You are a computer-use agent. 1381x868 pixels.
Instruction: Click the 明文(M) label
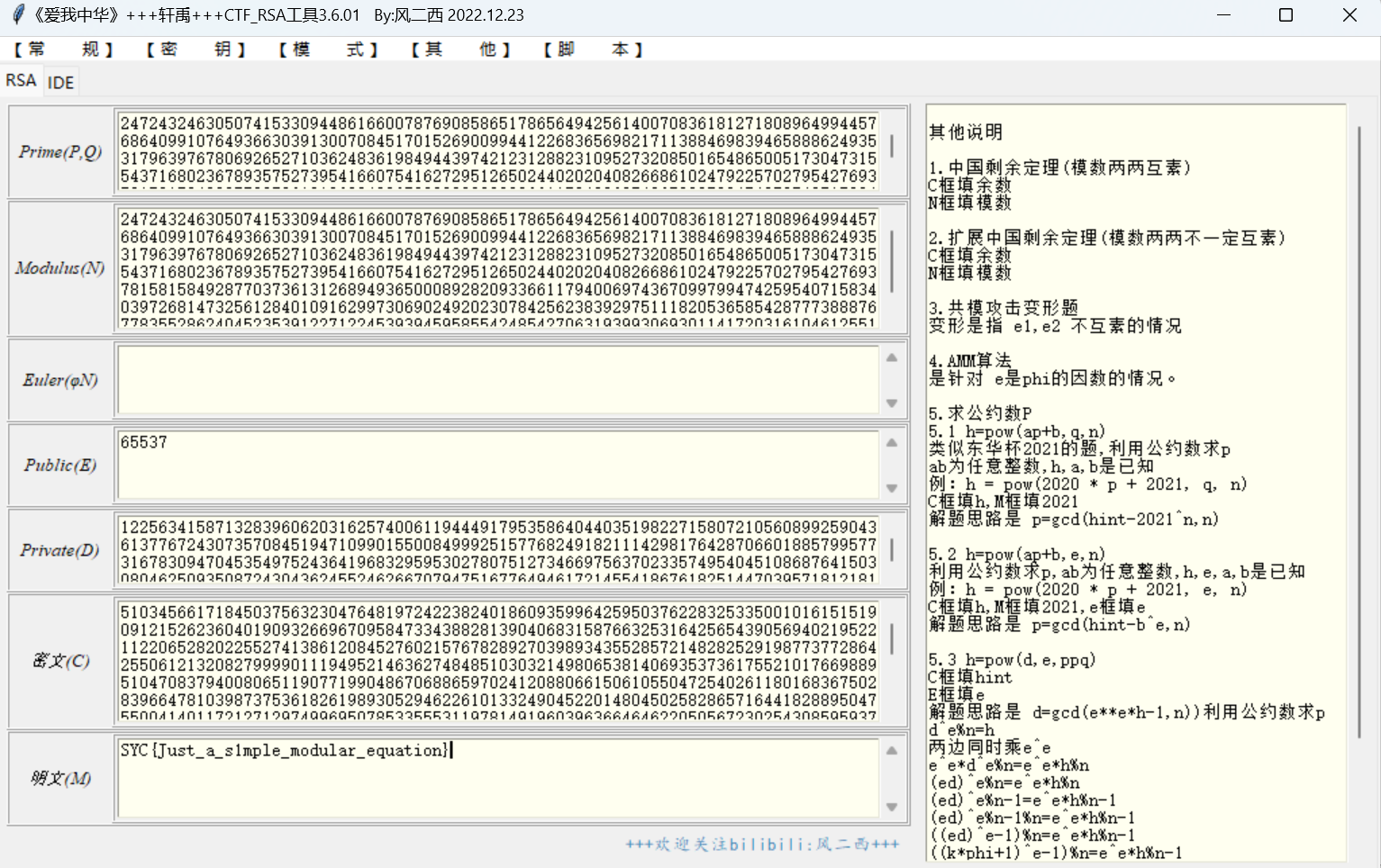click(x=60, y=778)
